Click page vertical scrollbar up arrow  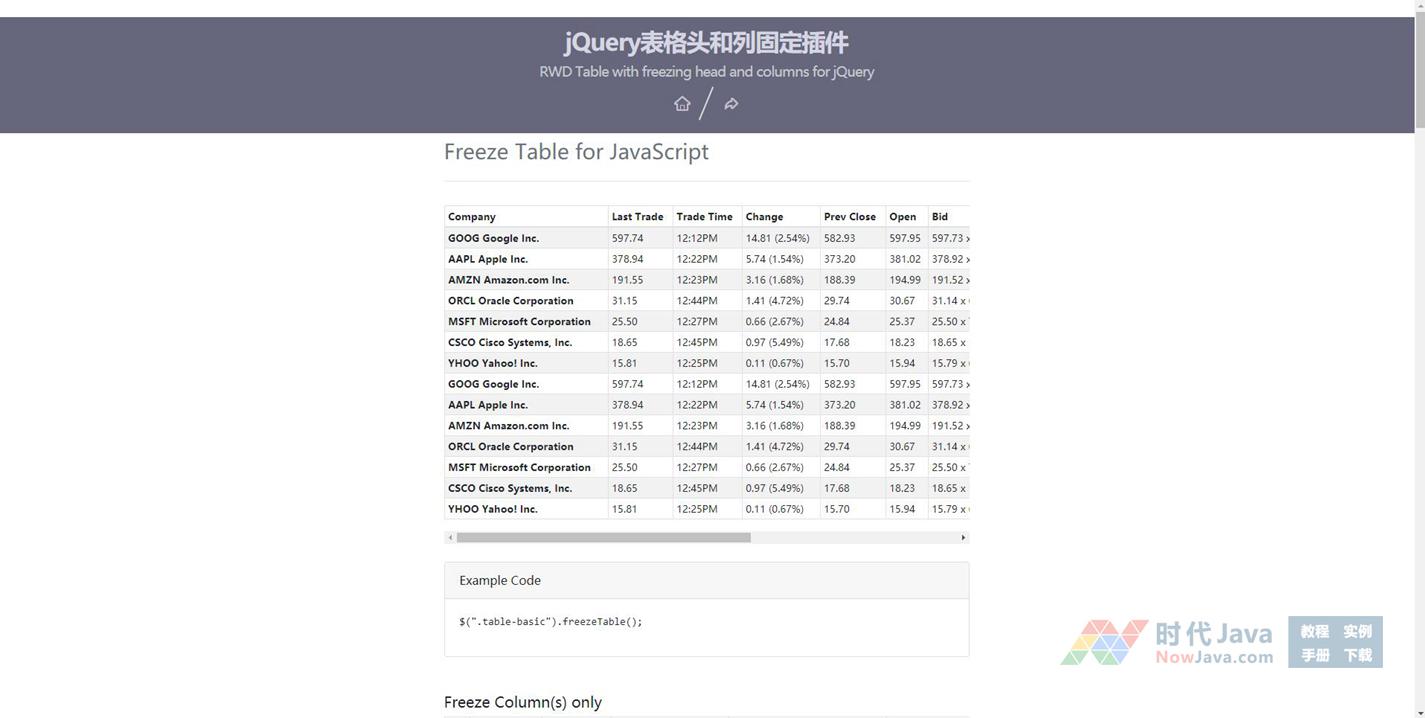[1419, 7]
